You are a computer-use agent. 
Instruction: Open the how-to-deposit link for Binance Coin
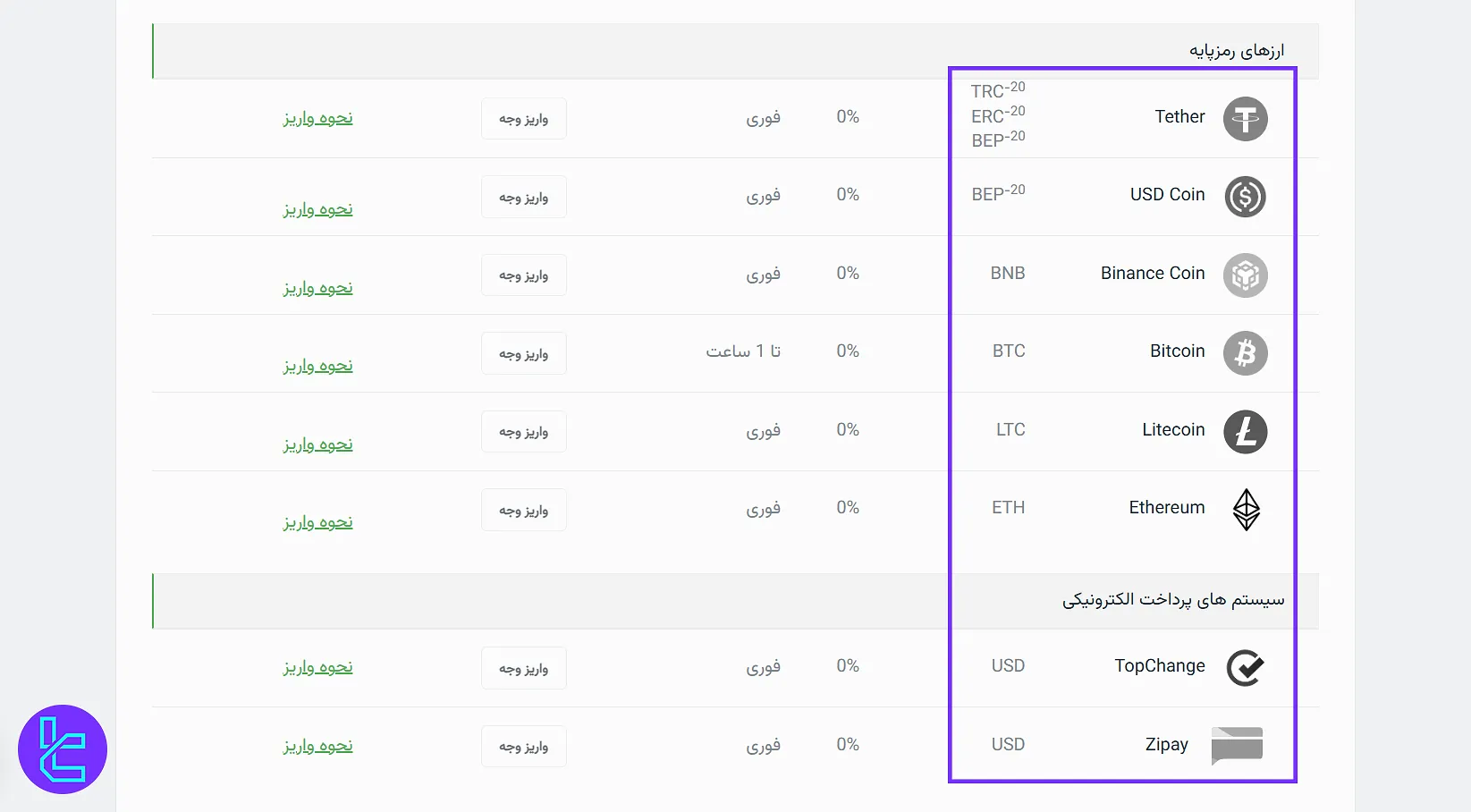(x=317, y=288)
